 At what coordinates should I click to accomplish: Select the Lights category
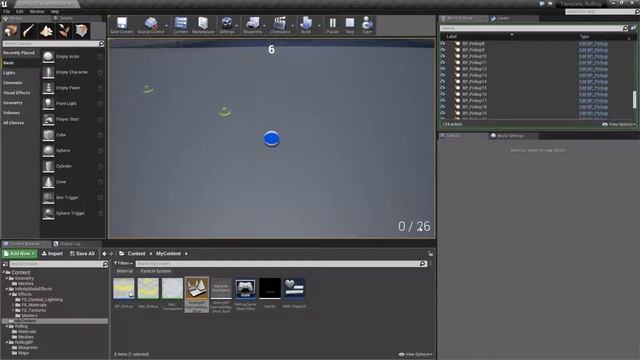point(9,73)
